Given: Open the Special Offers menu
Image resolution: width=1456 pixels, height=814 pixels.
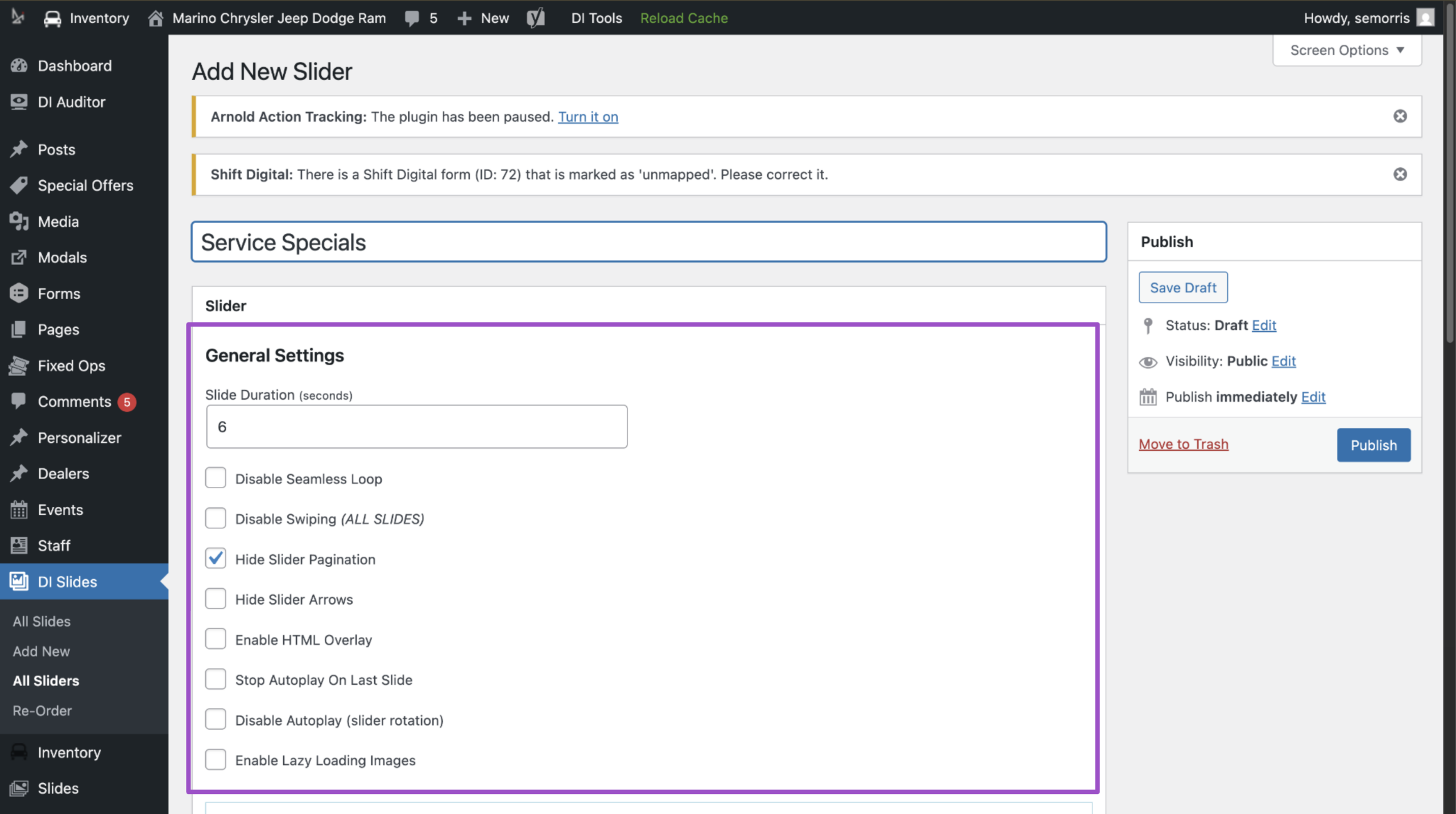Looking at the screenshot, I should [x=84, y=185].
